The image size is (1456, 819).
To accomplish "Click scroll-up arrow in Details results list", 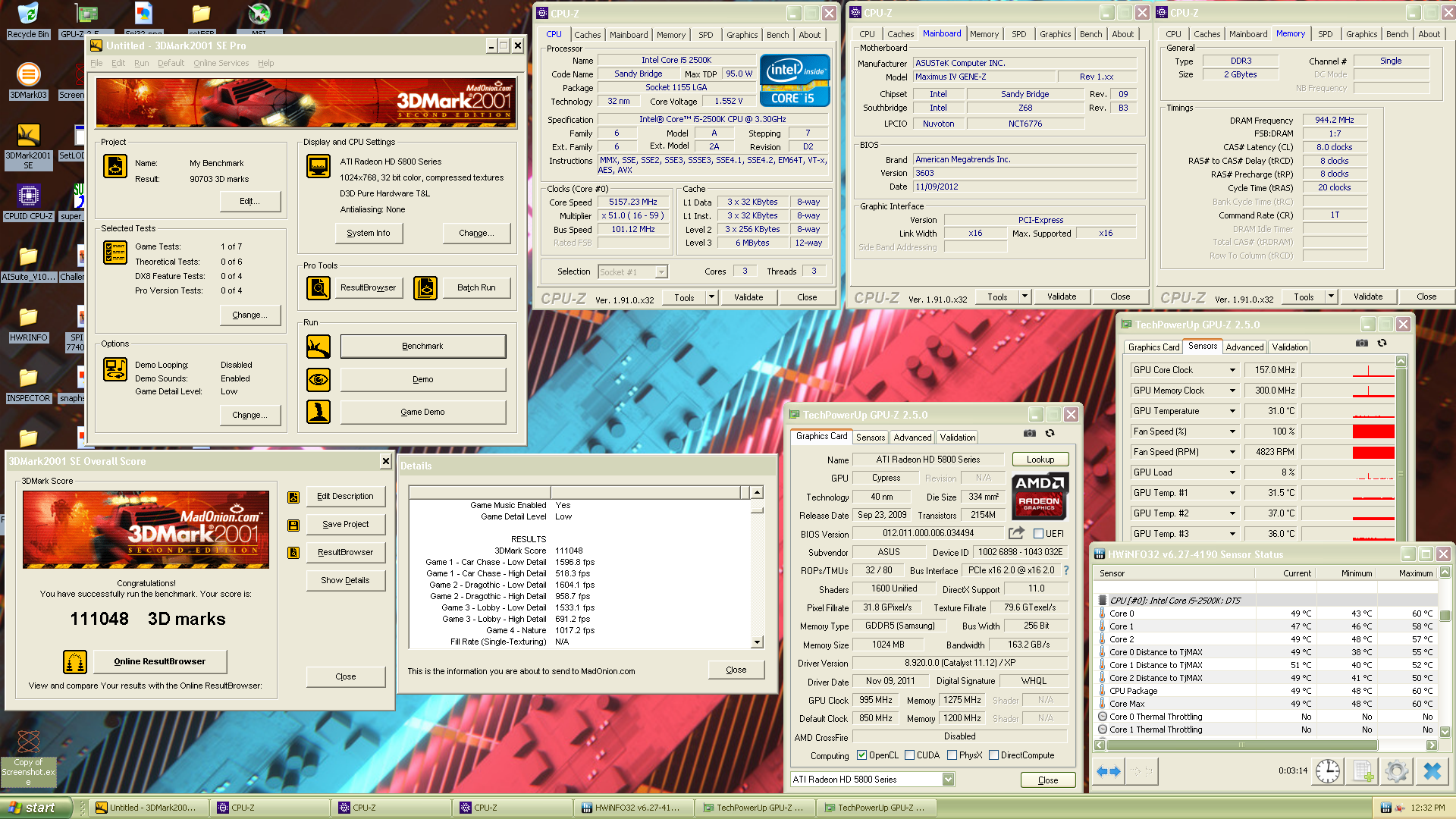I will tap(757, 493).
